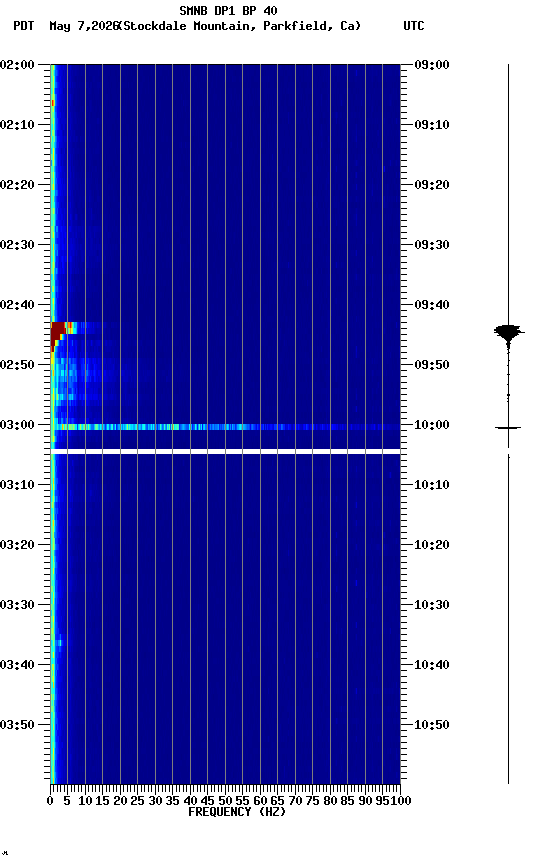
Task: Click the '5' frequency axis tick label
Action: (67, 801)
